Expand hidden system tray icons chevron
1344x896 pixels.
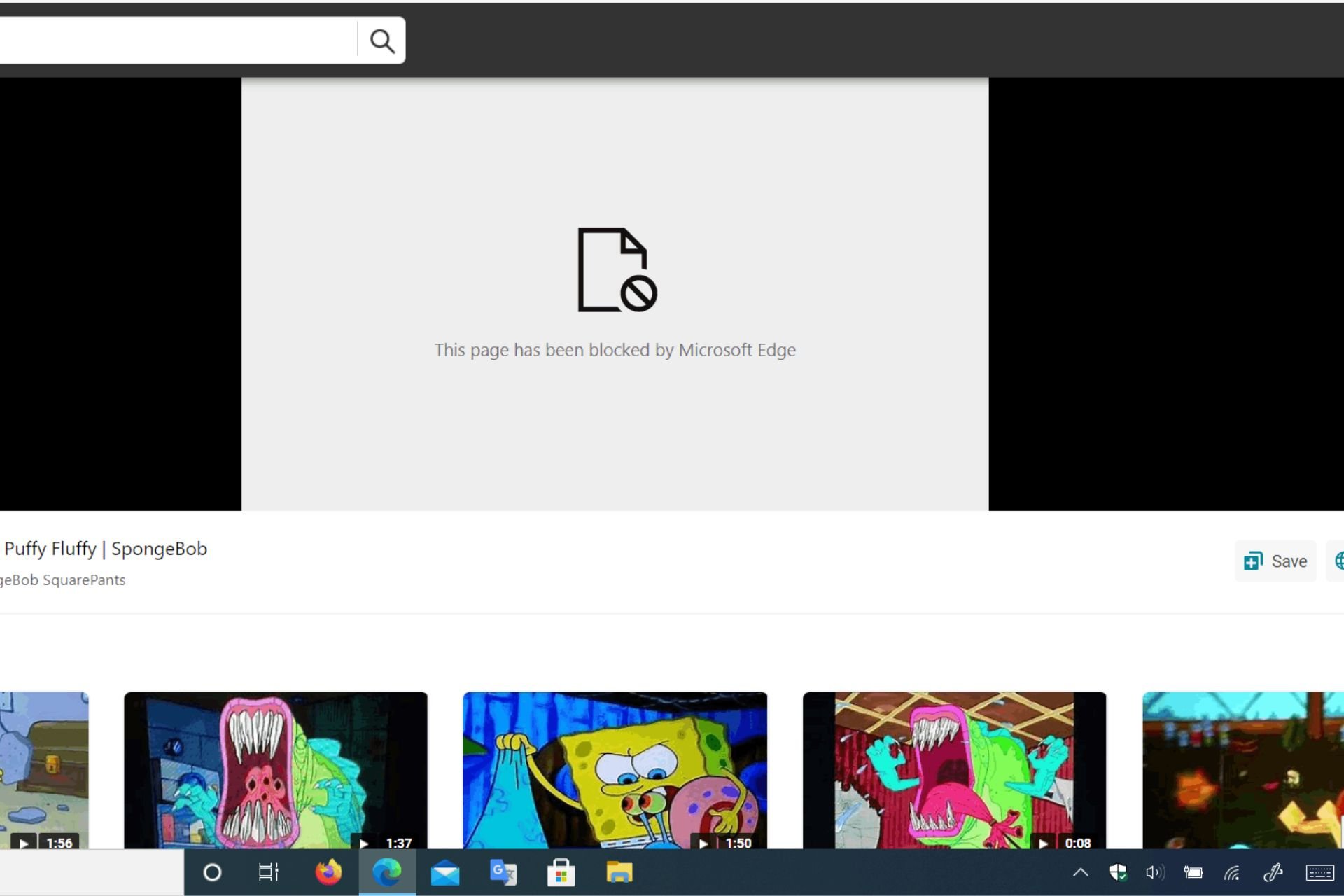click(x=1081, y=872)
